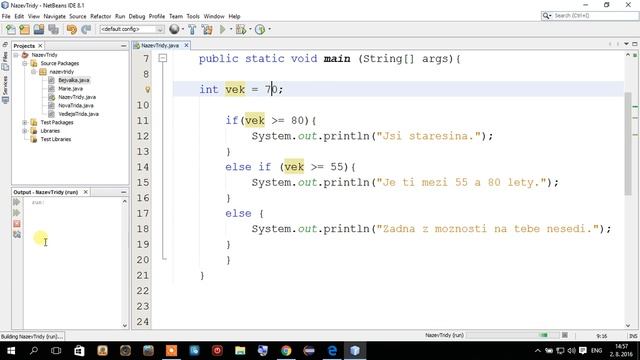Open dropdown arrow beside the globe browser icon
The image size is (640, 360).
(x=182, y=29)
